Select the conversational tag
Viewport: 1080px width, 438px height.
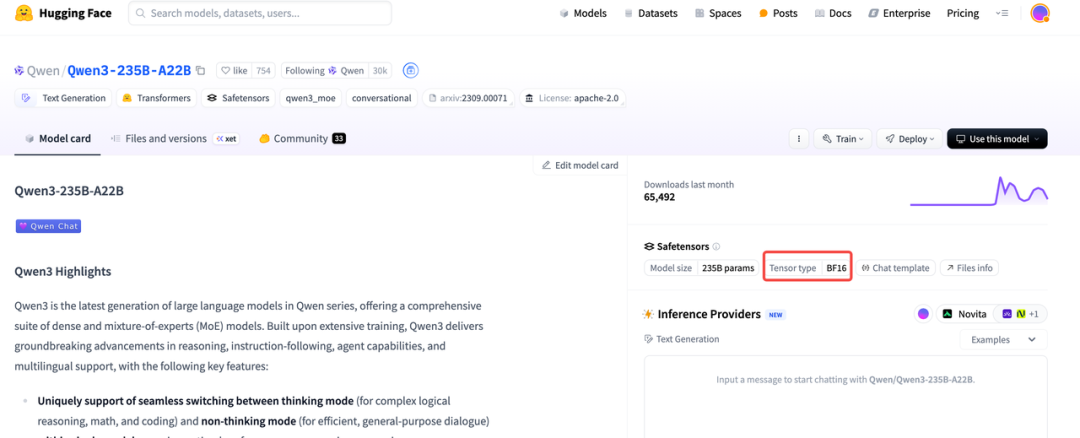coord(382,98)
